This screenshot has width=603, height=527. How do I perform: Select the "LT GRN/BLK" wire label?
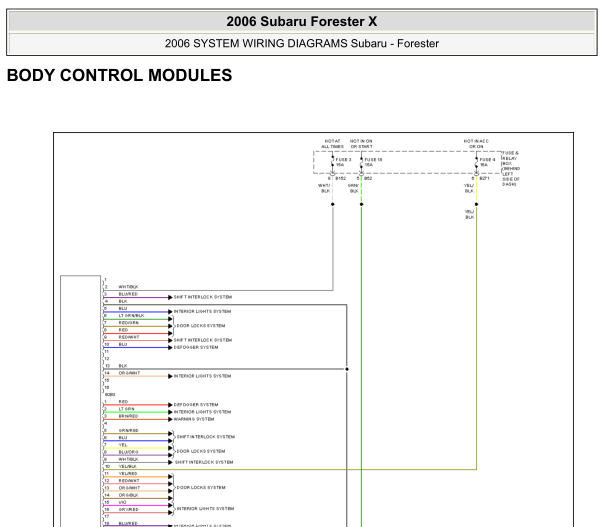(131, 316)
